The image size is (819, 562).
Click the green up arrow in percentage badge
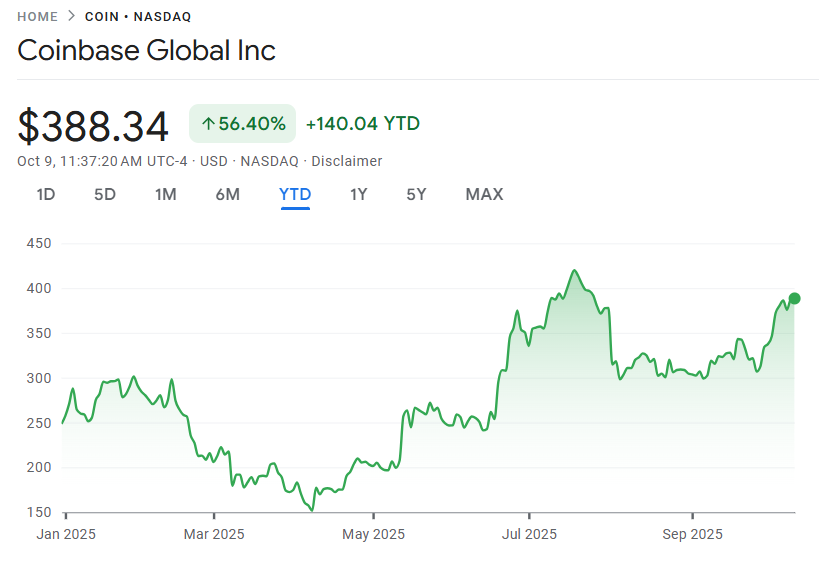[208, 124]
